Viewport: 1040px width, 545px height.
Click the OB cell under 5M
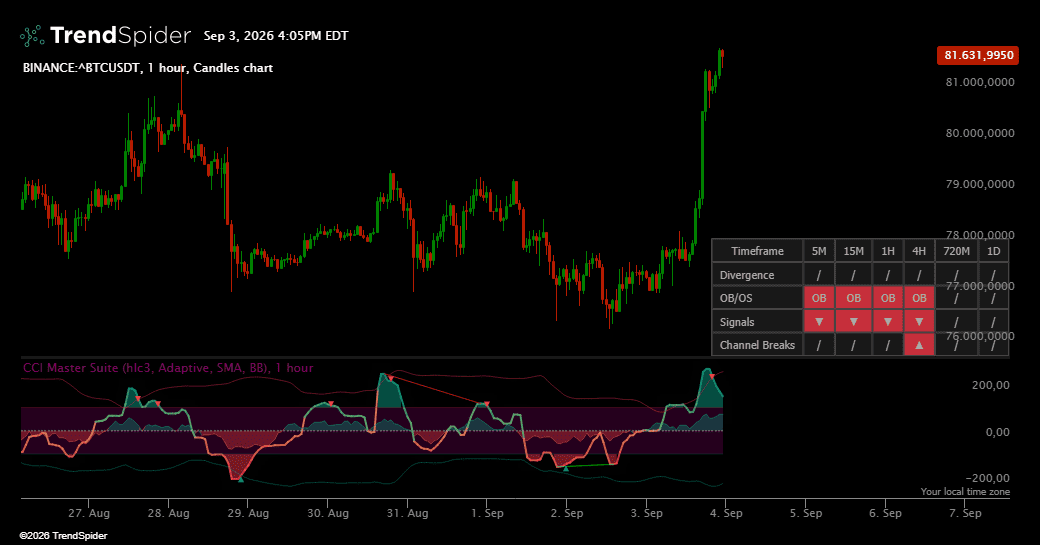[x=819, y=298]
